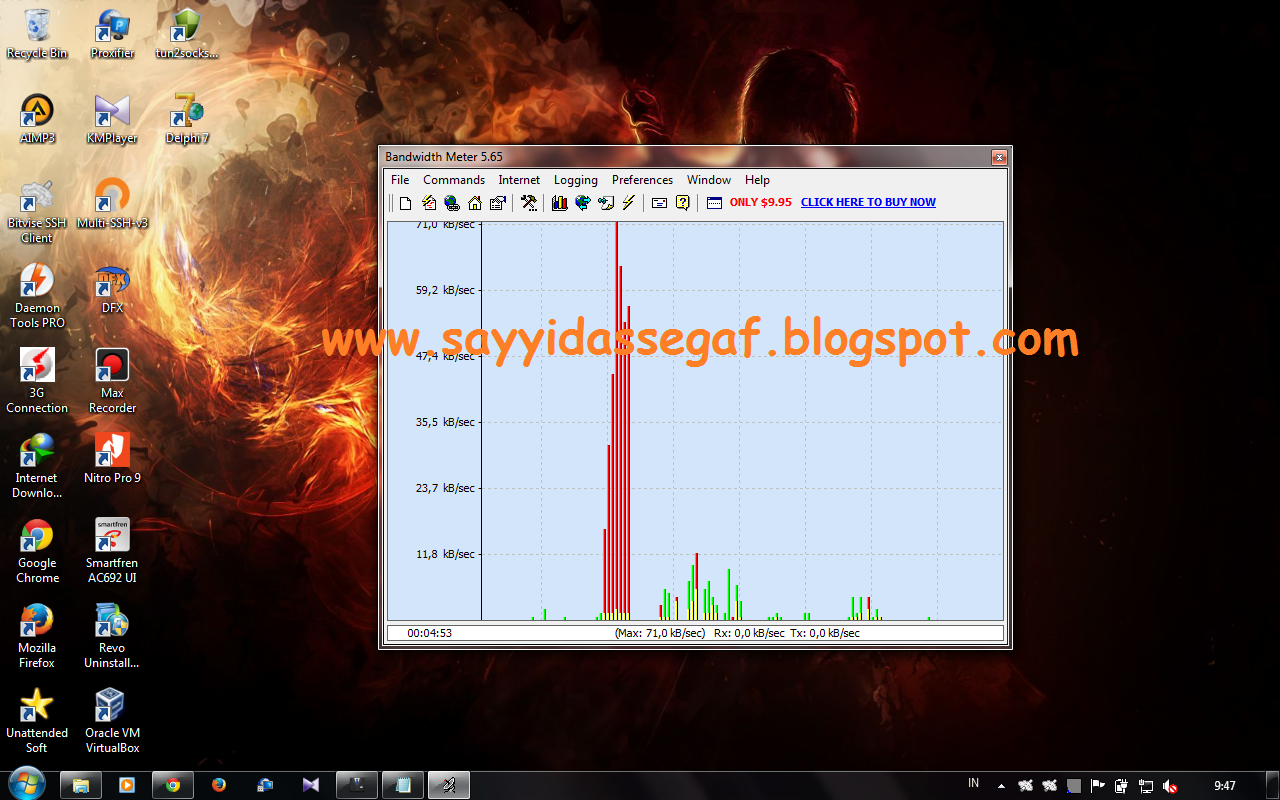
Task: Click the notes toolbar icon
Action: (605, 202)
